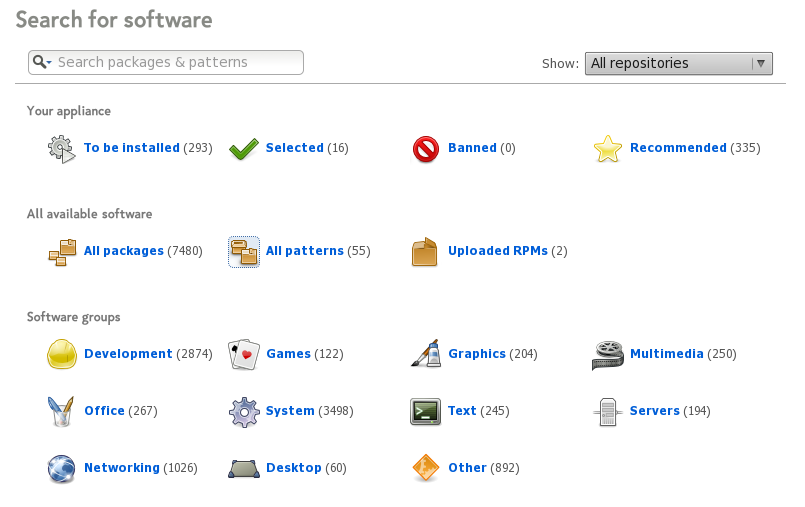Viewport: 805px width, 507px height.
Task: Browse the System software group link
Action: [290, 411]
